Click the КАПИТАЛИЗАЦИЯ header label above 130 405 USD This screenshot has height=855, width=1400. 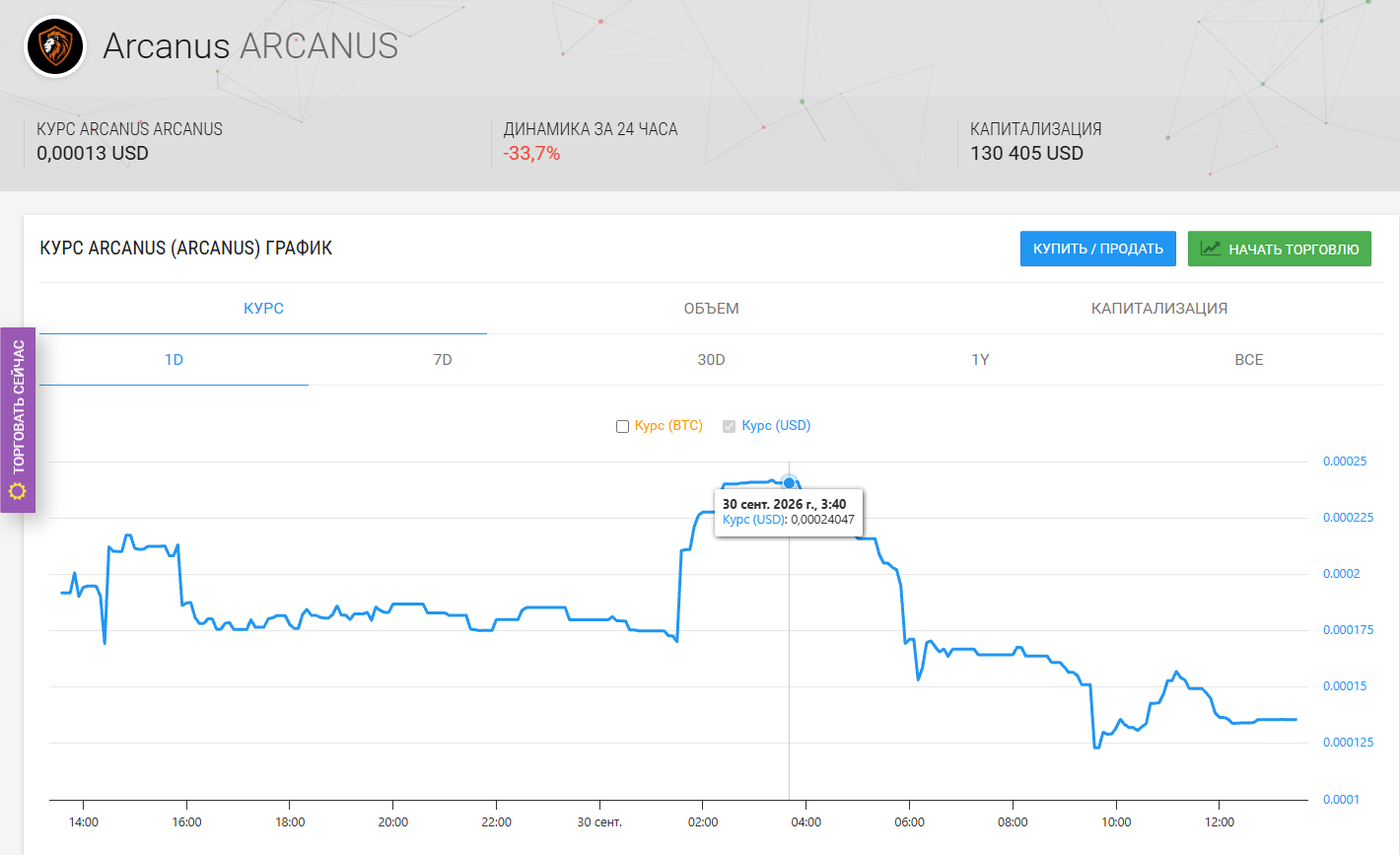coord(1036,129)
